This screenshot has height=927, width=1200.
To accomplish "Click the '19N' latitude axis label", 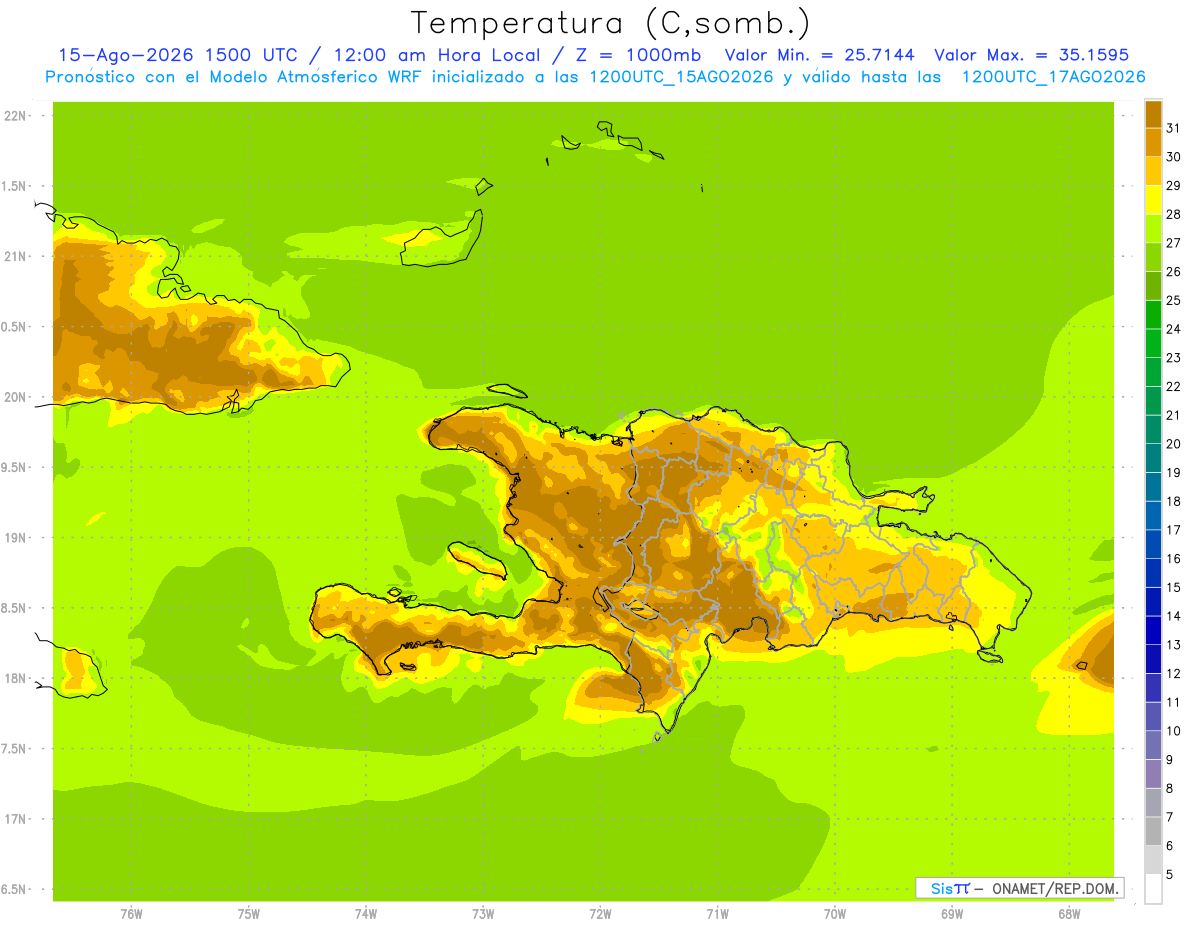I will coord(16,538).
